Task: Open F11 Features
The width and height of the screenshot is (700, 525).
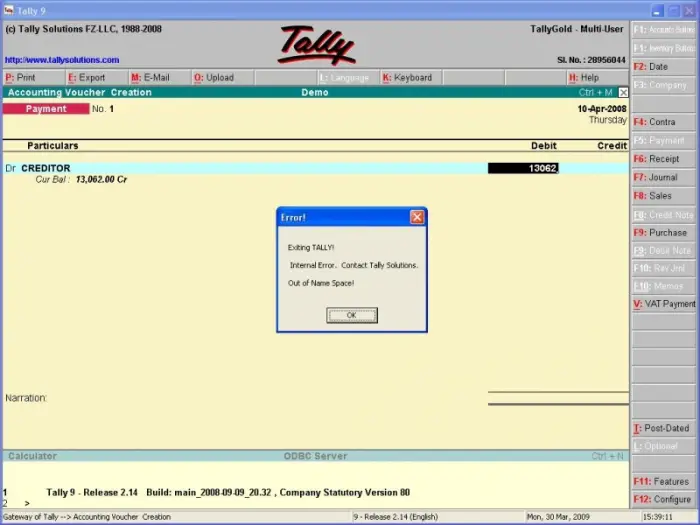Action: pos(664,481)
